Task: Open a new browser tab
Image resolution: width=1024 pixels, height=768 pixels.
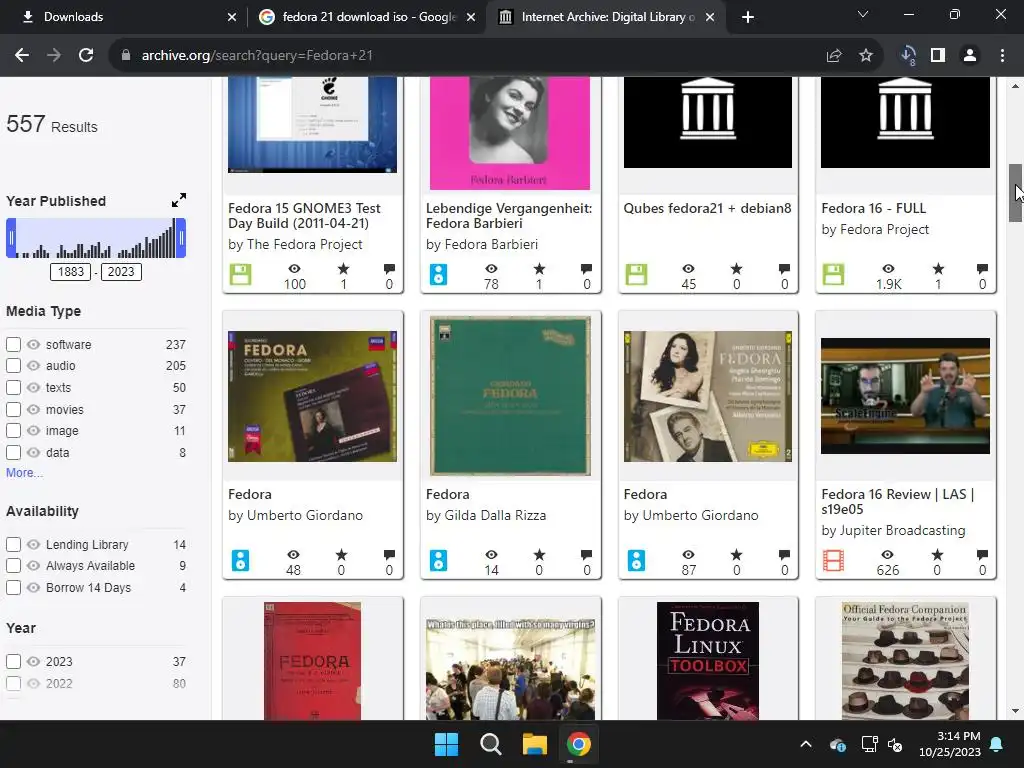Action: coord(748,17)
